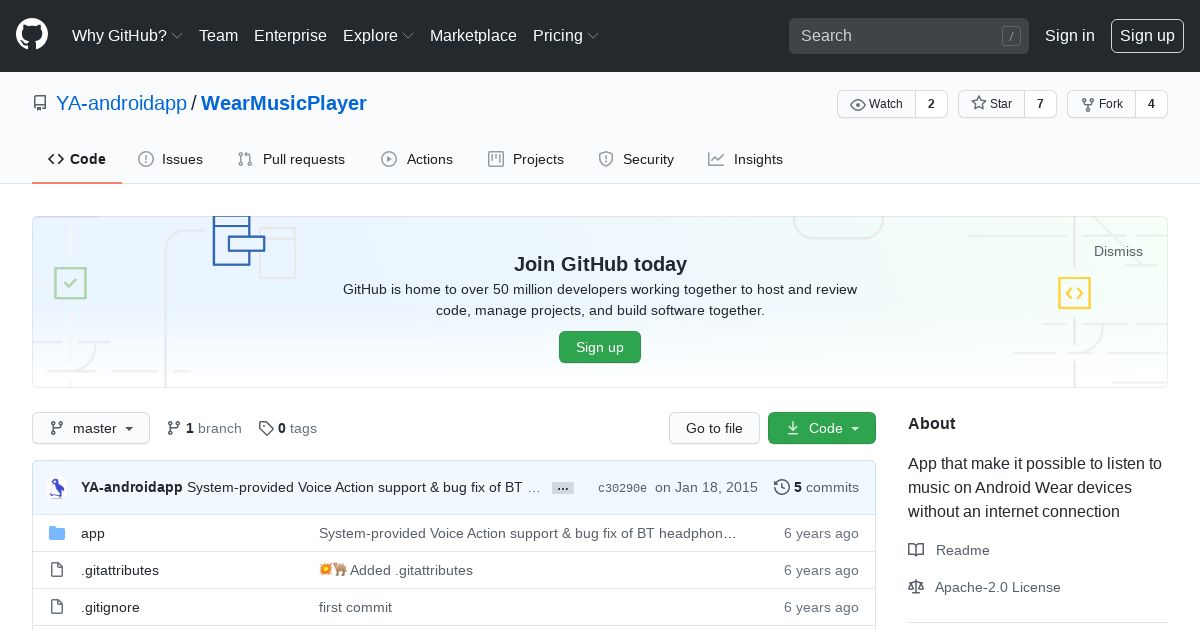Open the WearMusicPlayer repository link
This screenshot has width=1200, height=630.
point(284,103)
